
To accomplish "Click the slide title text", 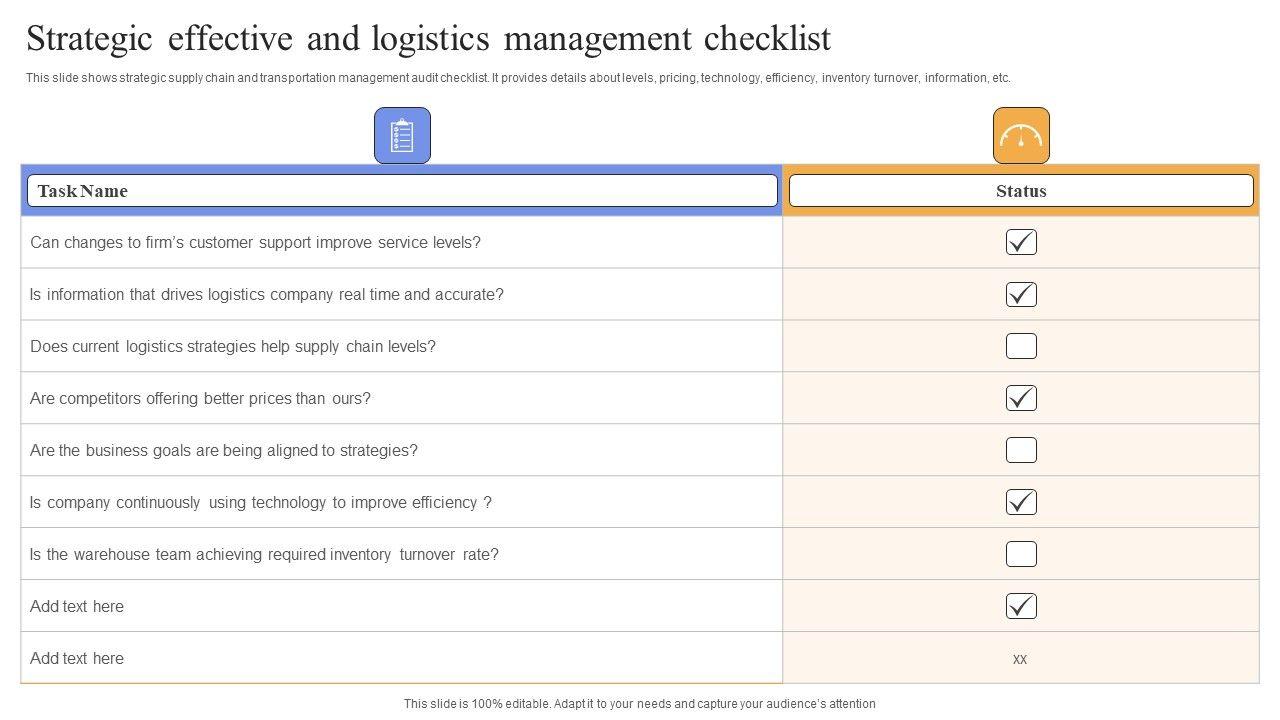I will click(428, 39).
